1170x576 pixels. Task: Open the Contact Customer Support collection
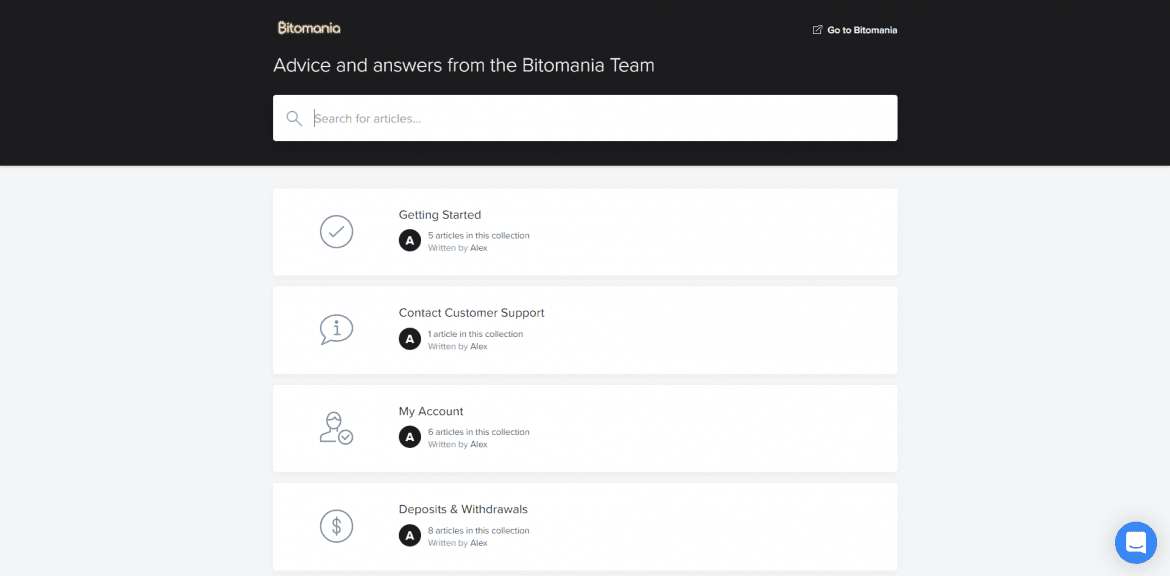tap(471, 313)
